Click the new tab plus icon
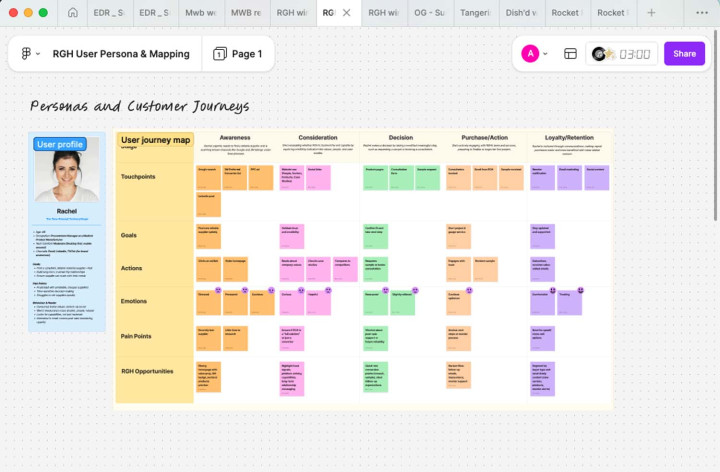Viewport: 720px width, 472px height. pyautogui.click(x=651, y=13)
